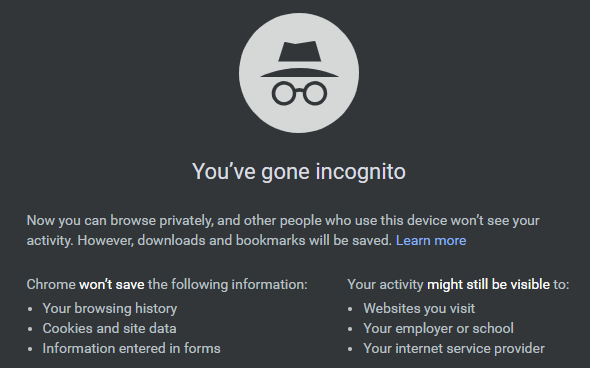Click the word "Chrome" in left column heading

[x=51, y=284]
